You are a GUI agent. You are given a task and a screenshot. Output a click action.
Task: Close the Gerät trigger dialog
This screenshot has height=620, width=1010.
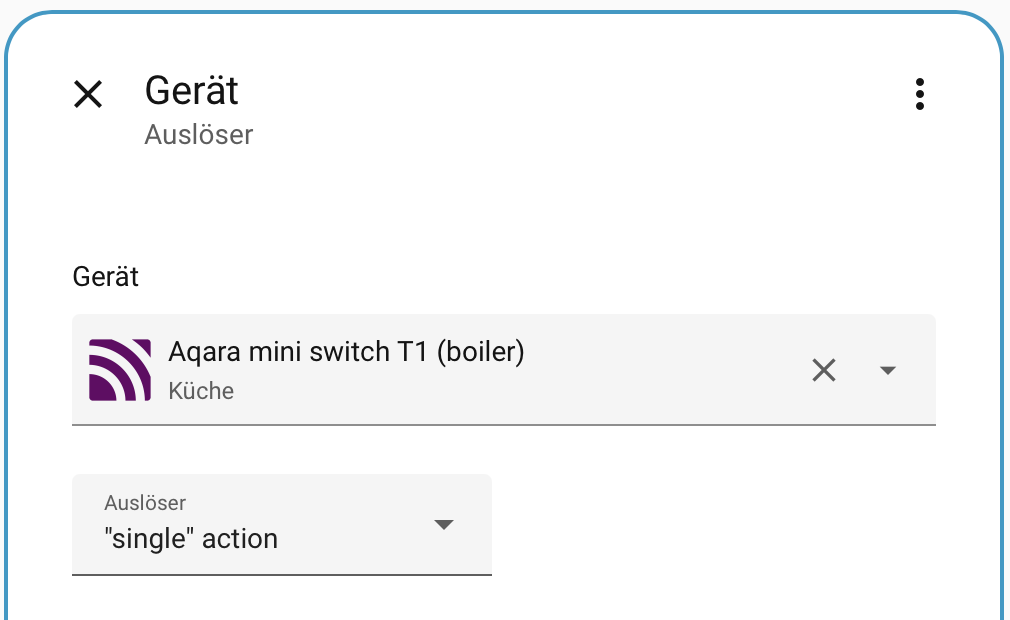point(88,94)
